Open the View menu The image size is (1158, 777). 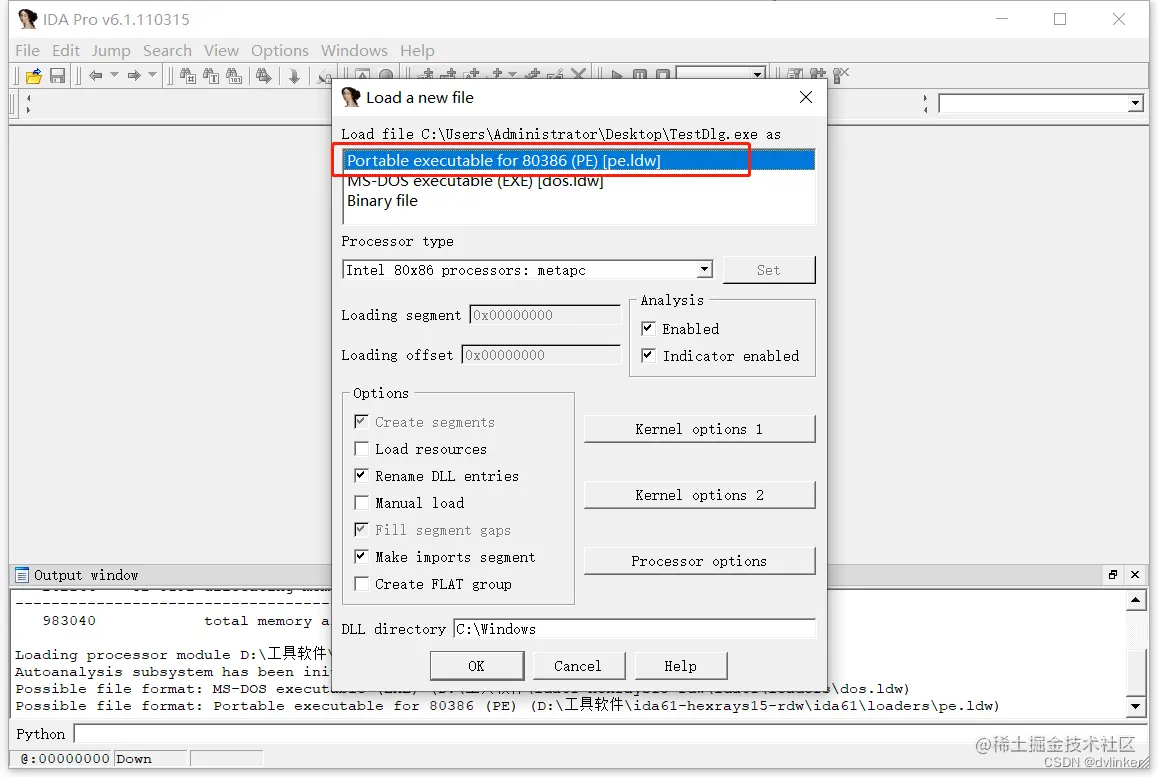(x=221, y=50)
